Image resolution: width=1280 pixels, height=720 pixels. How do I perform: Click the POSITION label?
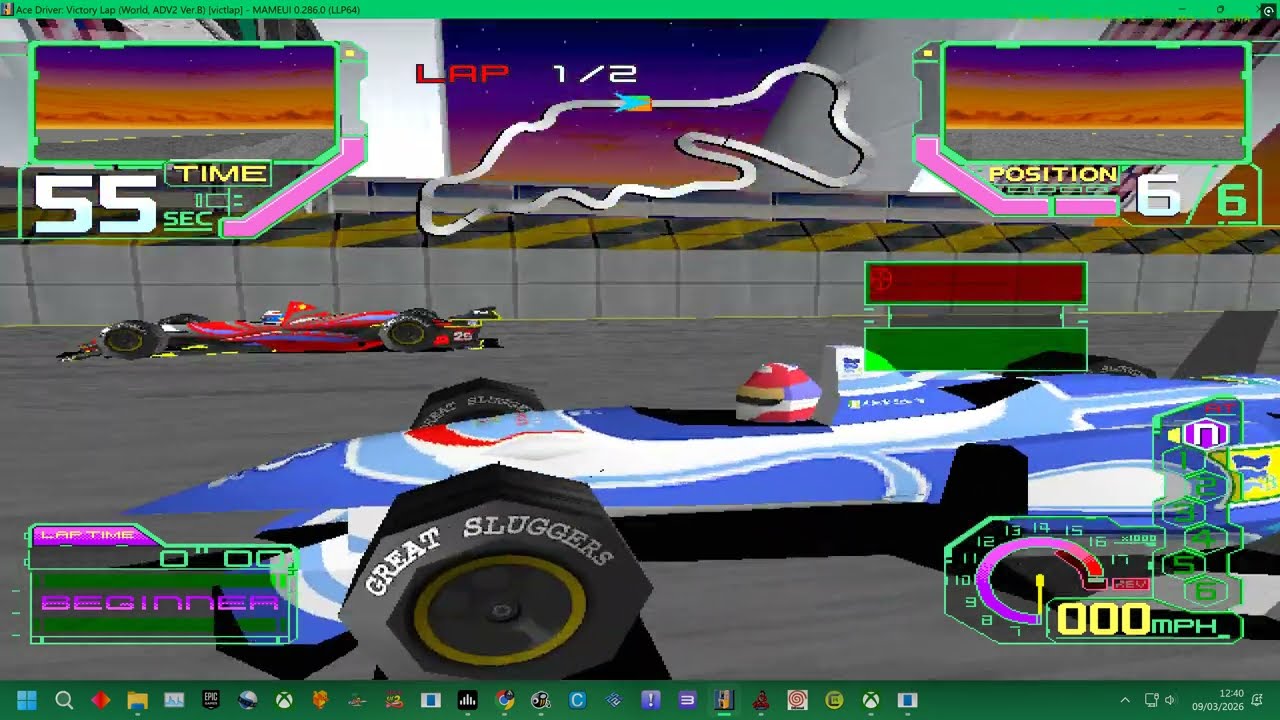pos(1052,174)
